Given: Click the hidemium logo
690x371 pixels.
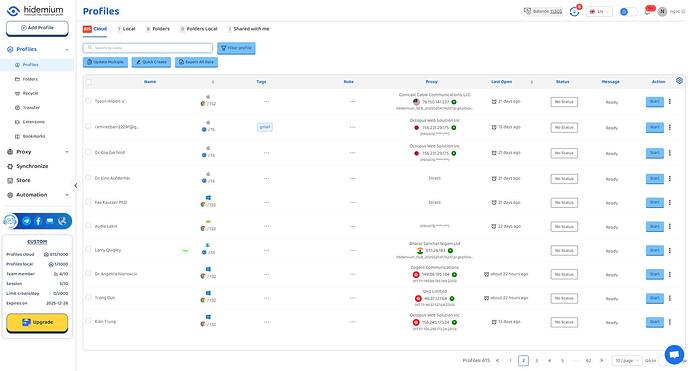Looking at the screenshot, I should click(35, 11).
